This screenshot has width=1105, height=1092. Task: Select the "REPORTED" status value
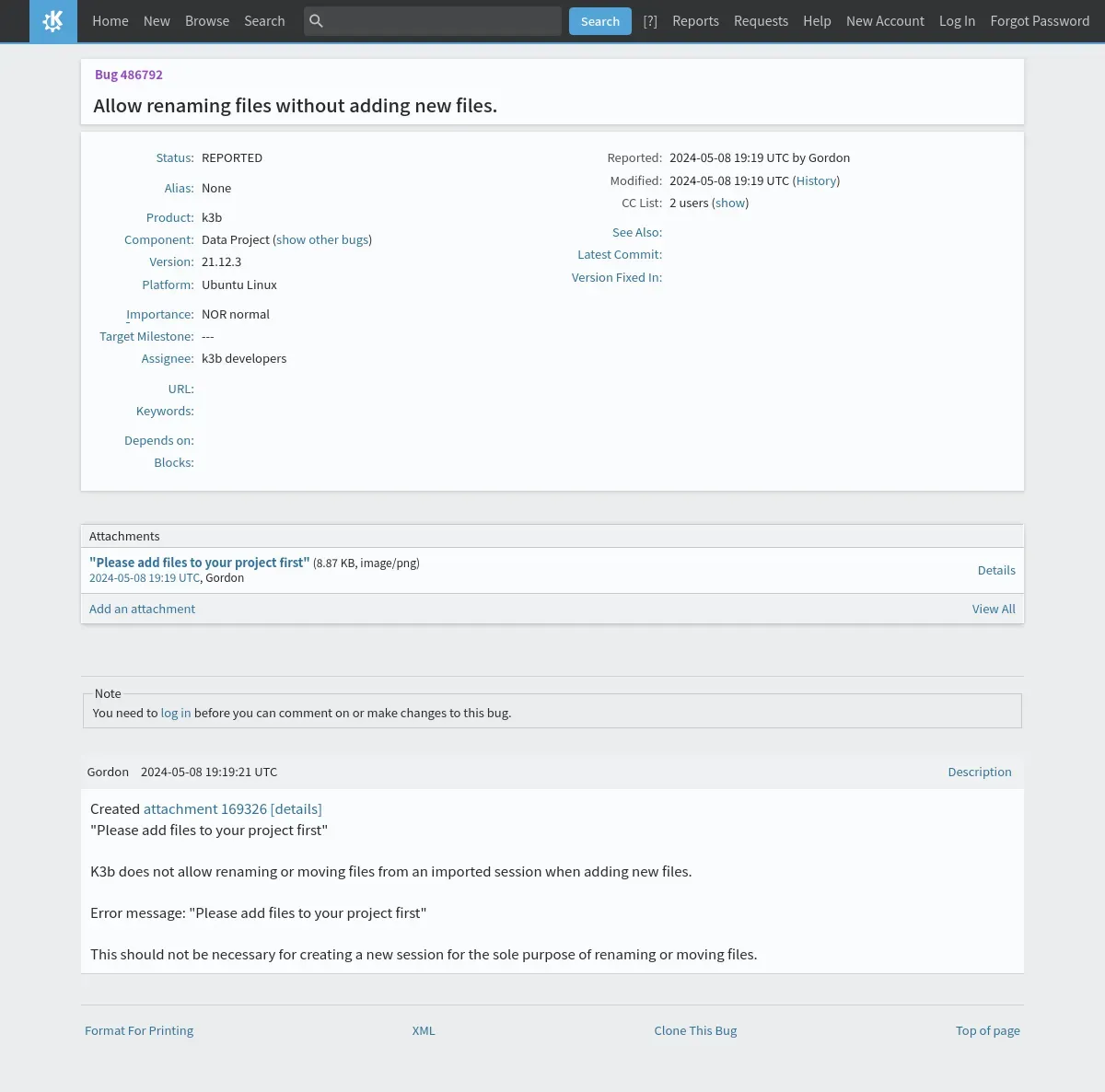tap(232, 157)
